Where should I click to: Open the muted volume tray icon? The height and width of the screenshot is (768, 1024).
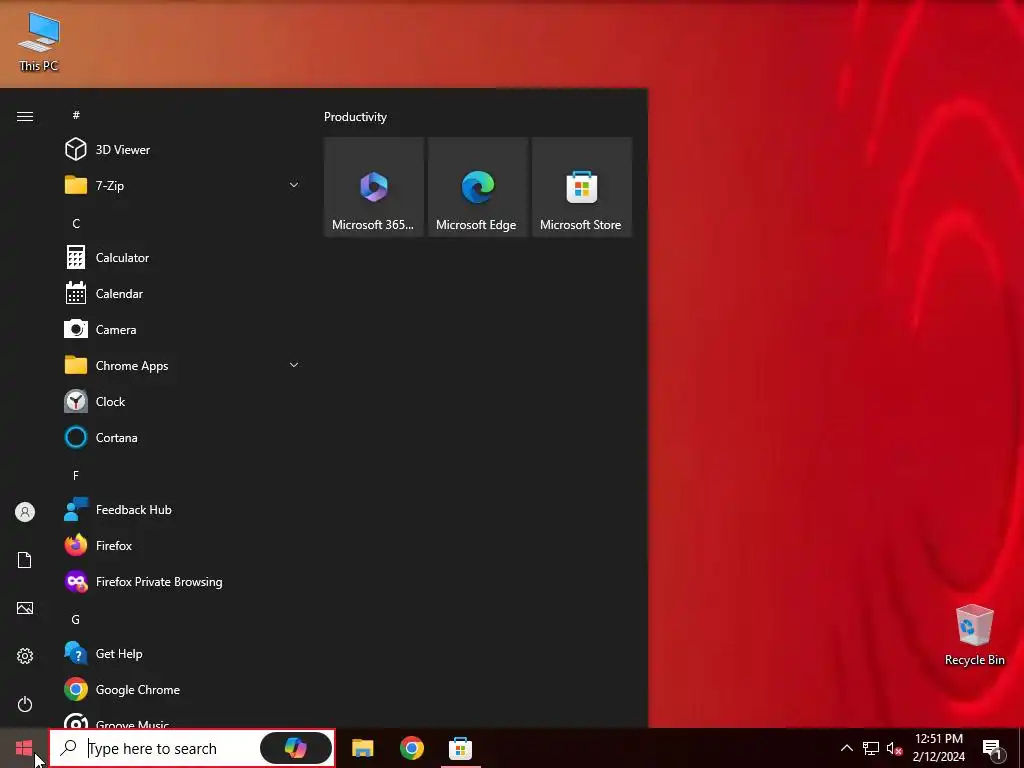click(x=894, y=748)
